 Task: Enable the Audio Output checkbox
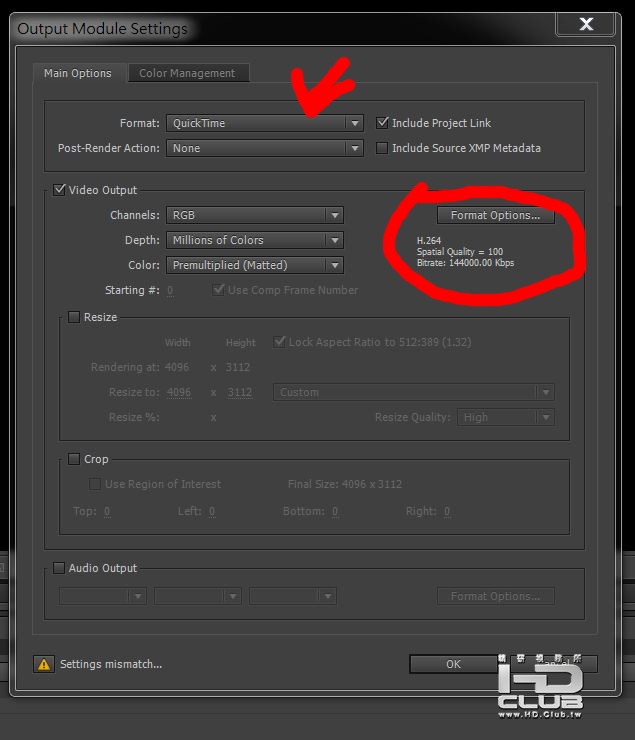coord(59,568)
